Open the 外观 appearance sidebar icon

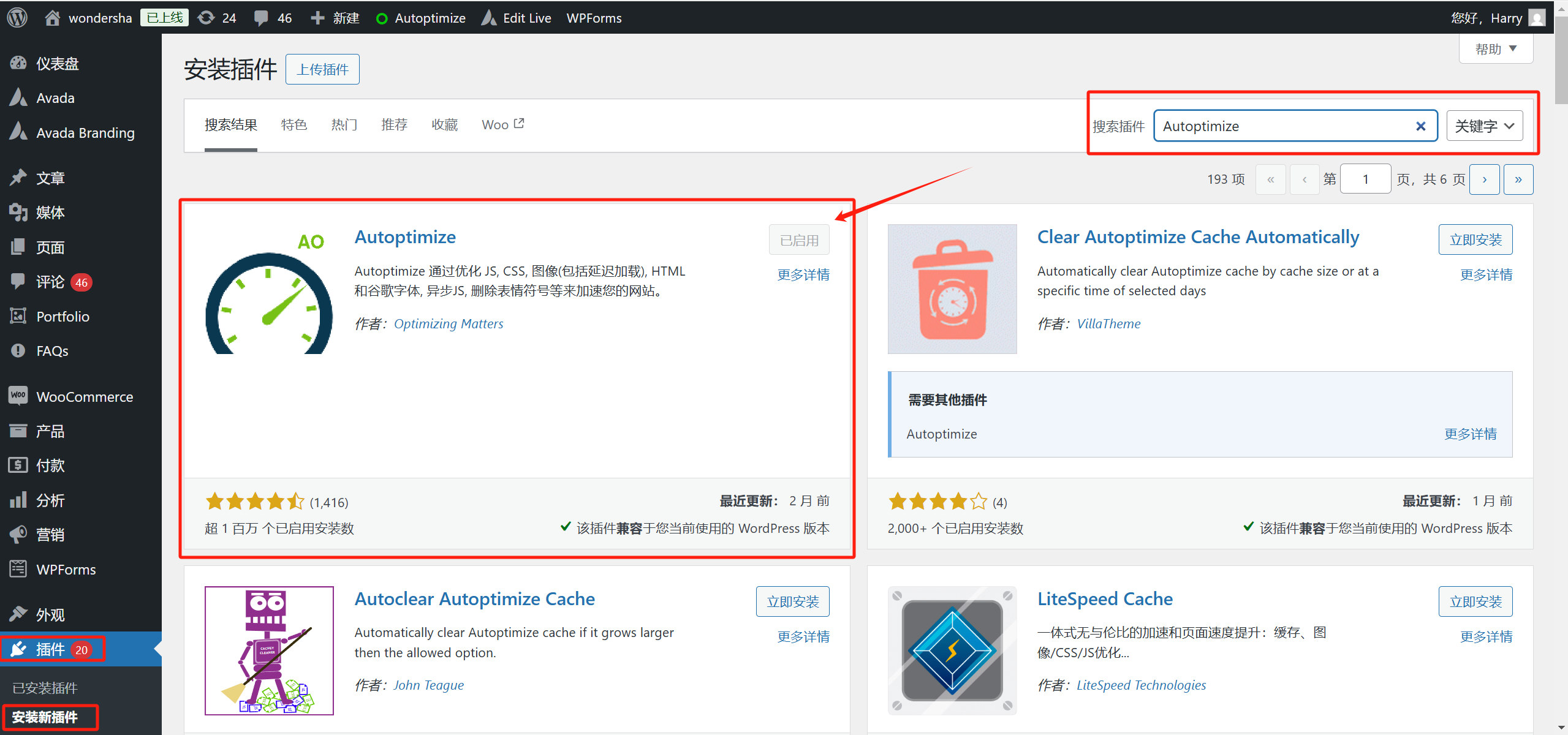[18, 613]
